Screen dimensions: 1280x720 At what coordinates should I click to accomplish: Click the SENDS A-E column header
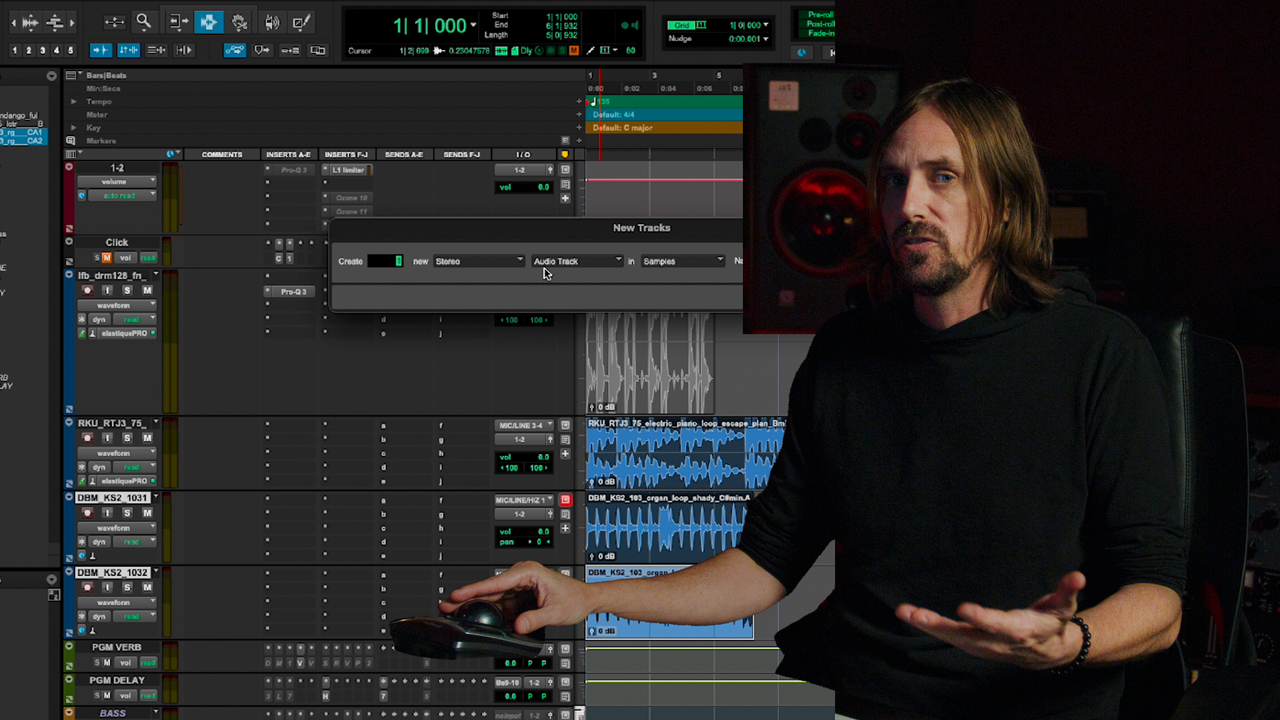click(x=404, y=154)
